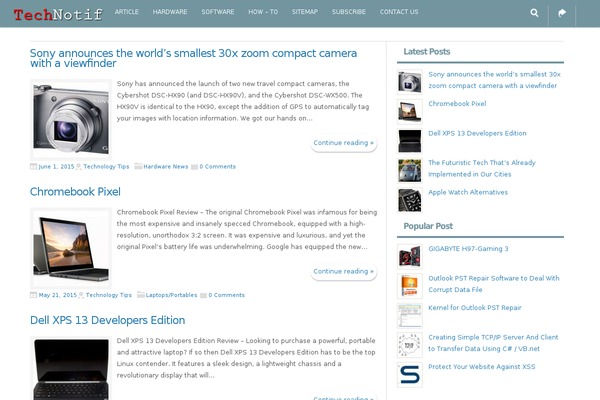
Task: Click GIGABYTE H97-Gaming 3 thumbnail
Action: (x=409, y=256)
